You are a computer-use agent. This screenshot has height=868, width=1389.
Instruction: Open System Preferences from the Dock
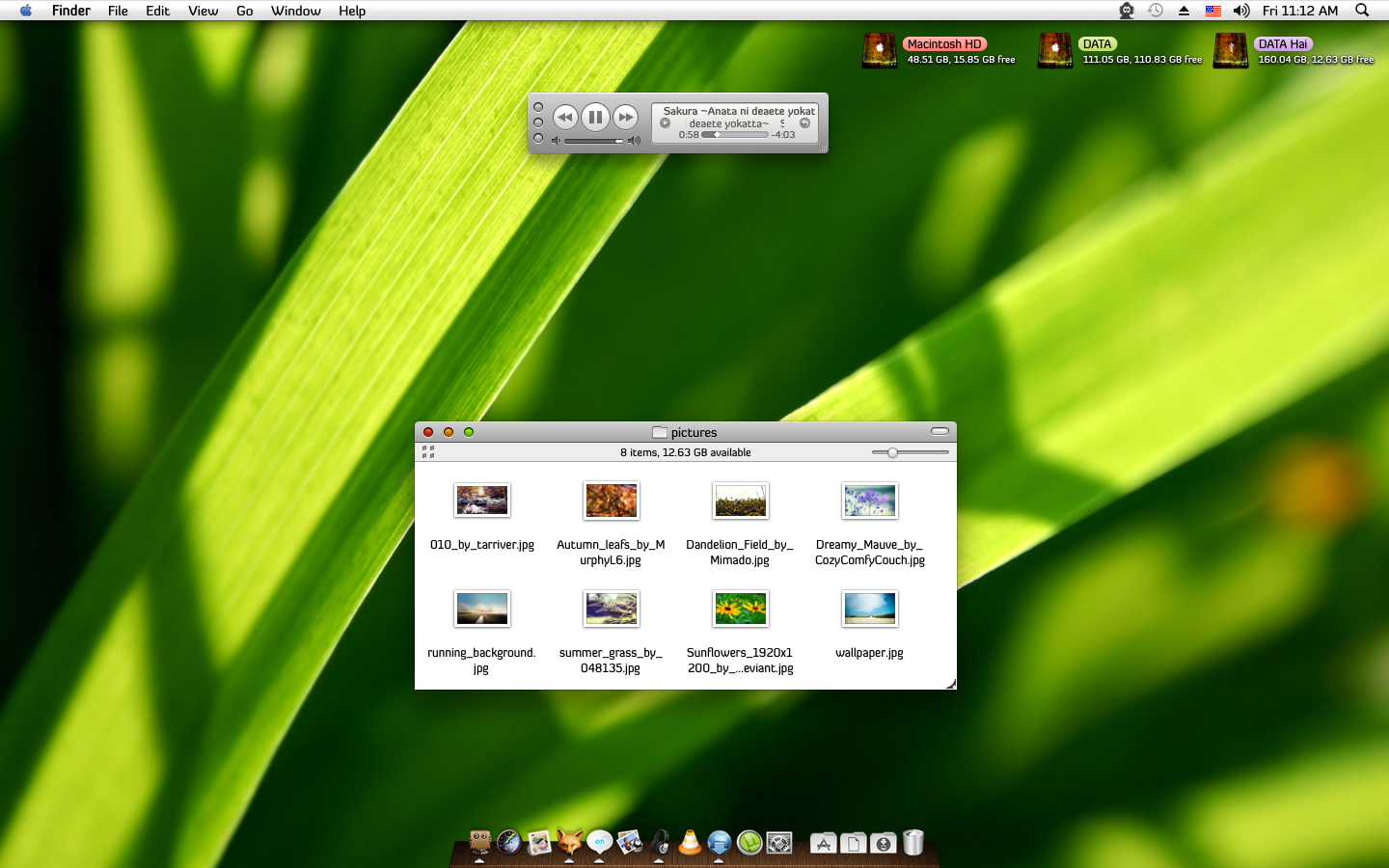pos(779,842)
